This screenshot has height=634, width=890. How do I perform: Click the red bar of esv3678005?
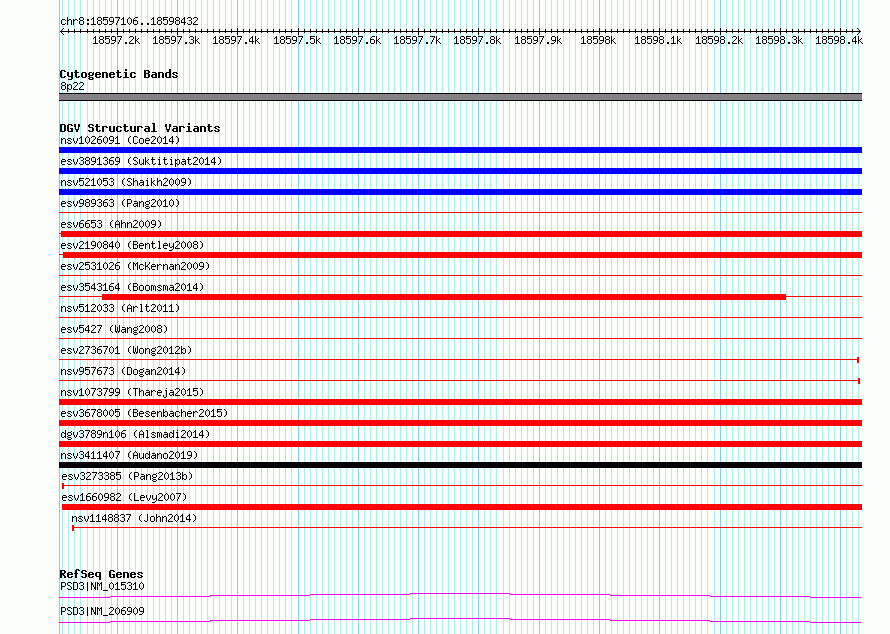[x=460, y=423]
